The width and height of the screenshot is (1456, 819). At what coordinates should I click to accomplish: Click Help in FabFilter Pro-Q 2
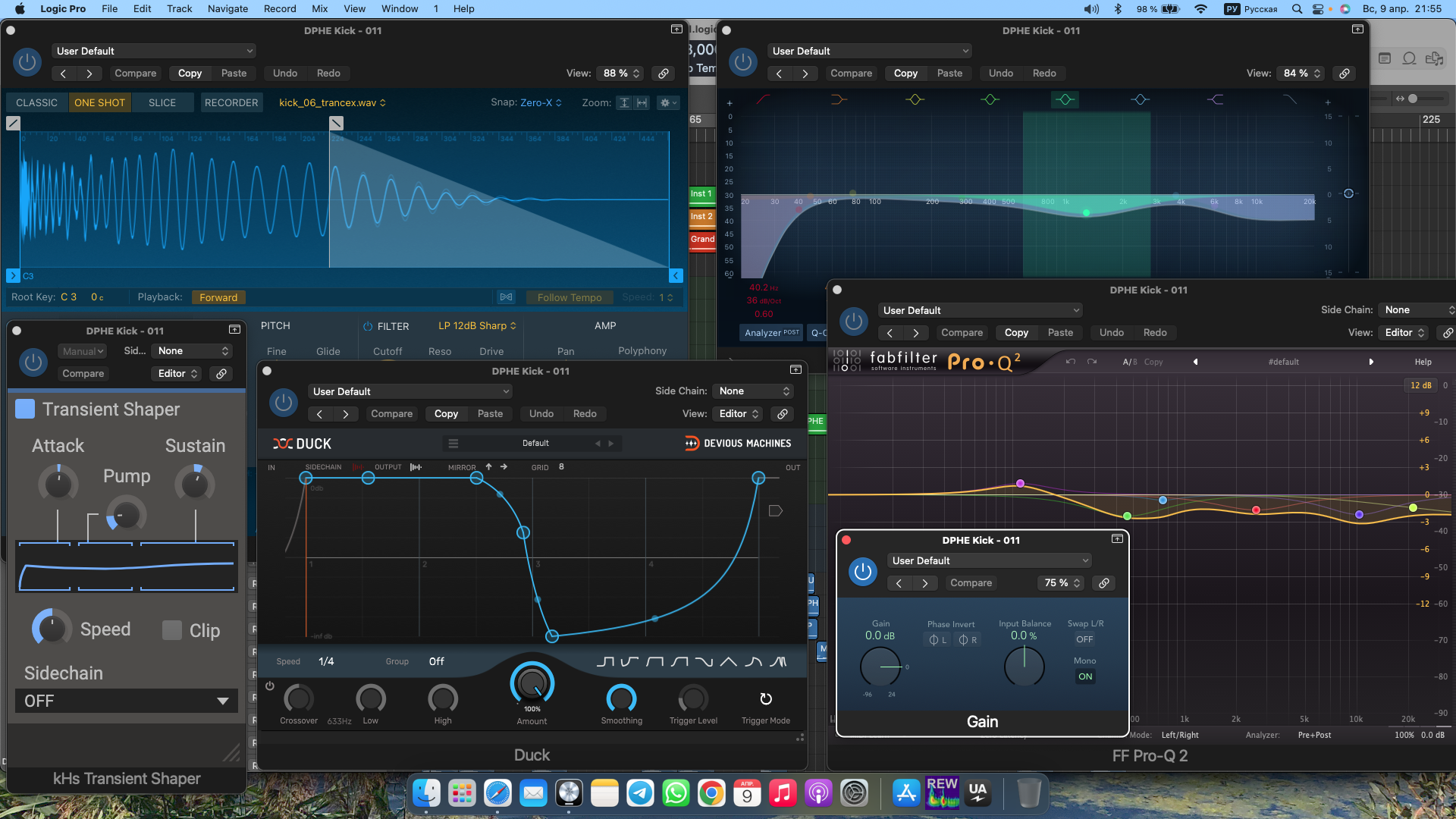point(1423,362)
